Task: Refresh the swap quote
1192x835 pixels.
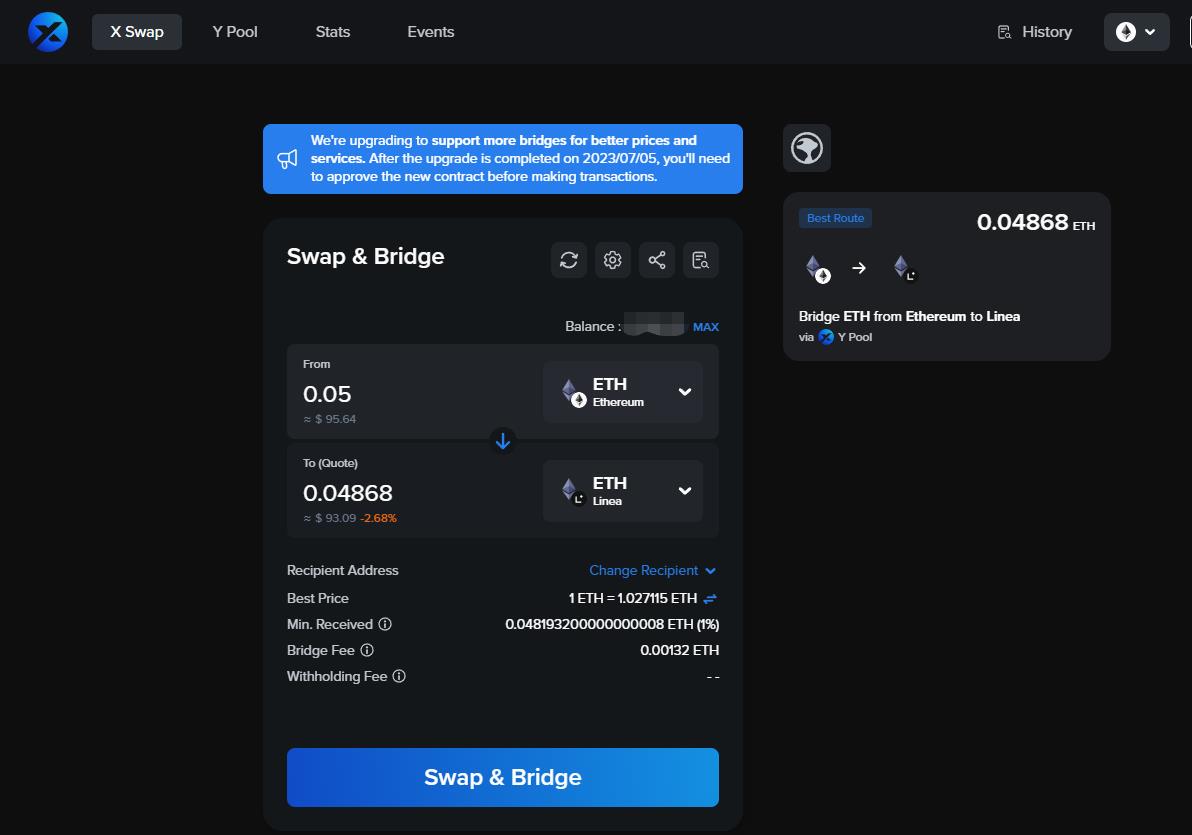Action: 569,260
